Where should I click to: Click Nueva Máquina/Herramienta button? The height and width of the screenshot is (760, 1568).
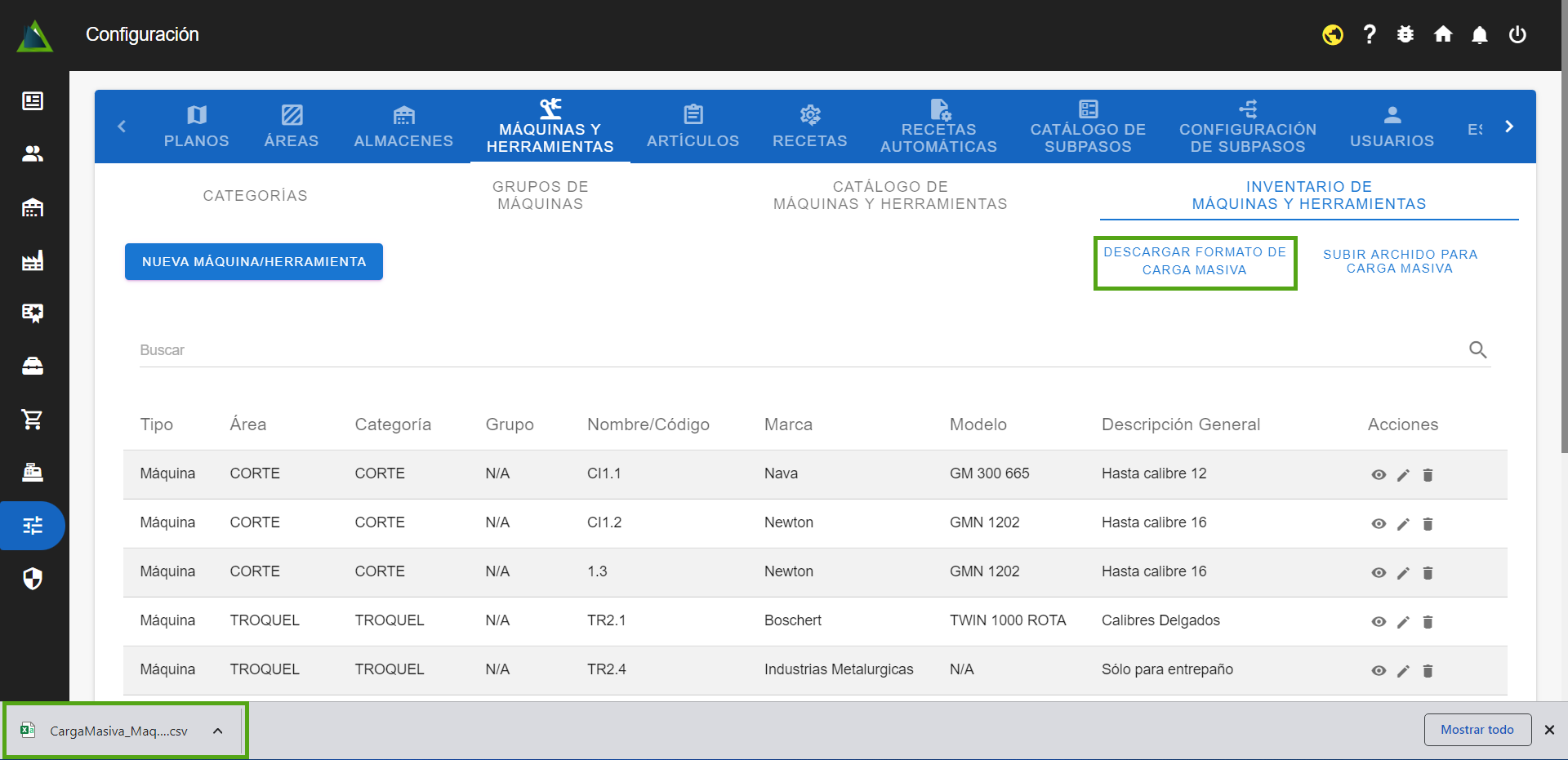pos(254,262)
